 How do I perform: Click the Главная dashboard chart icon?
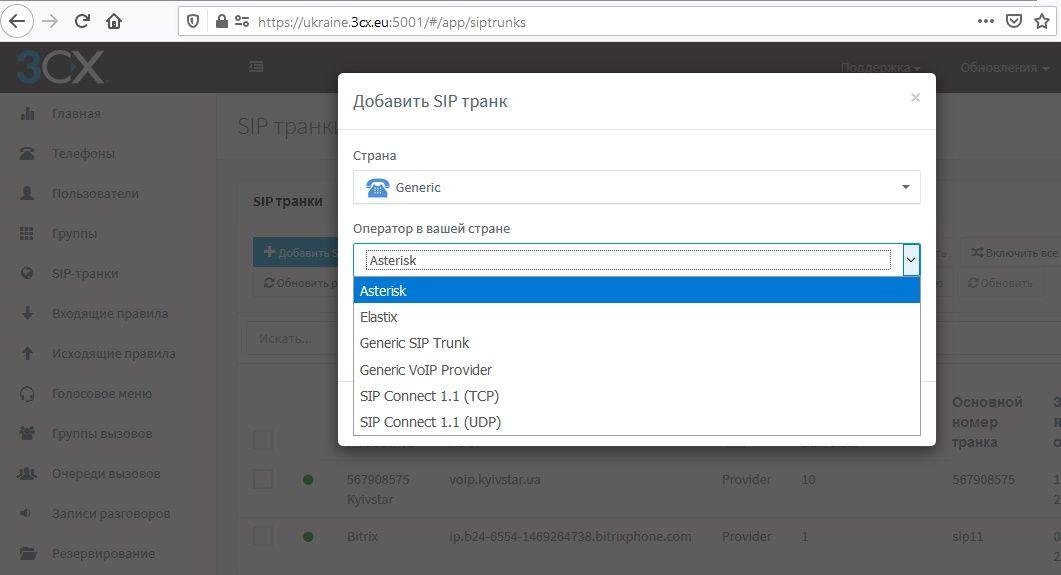[27, 114]
